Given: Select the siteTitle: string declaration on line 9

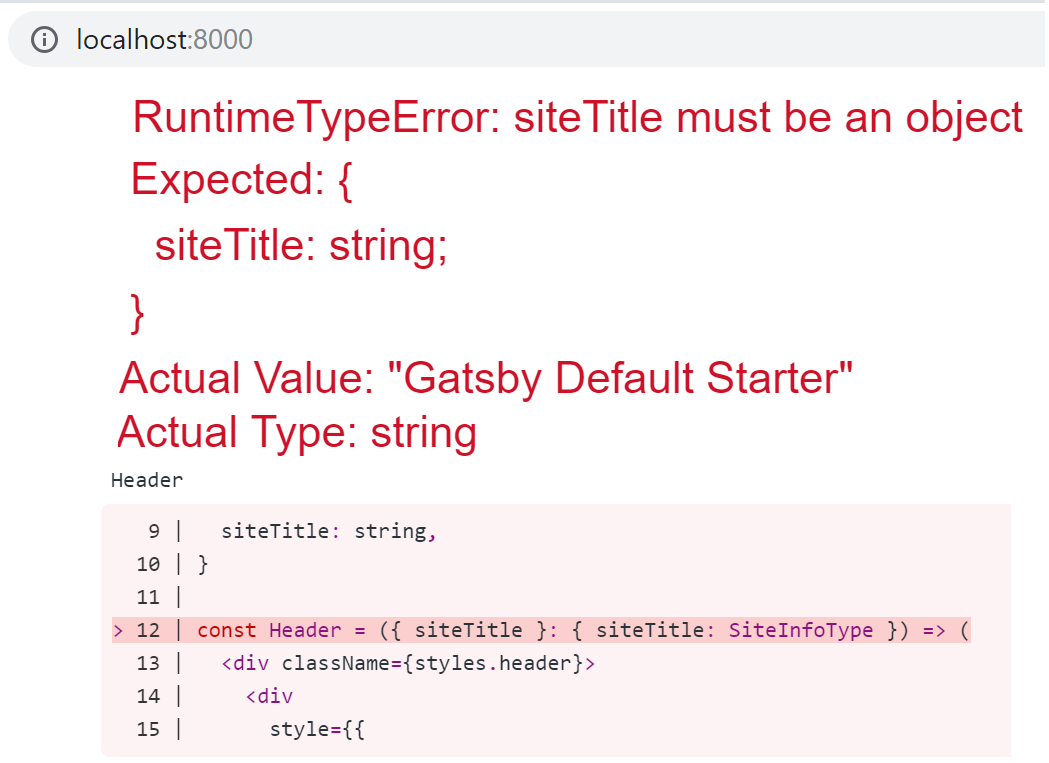Looking at the screenshot, I should click(330, 531).
